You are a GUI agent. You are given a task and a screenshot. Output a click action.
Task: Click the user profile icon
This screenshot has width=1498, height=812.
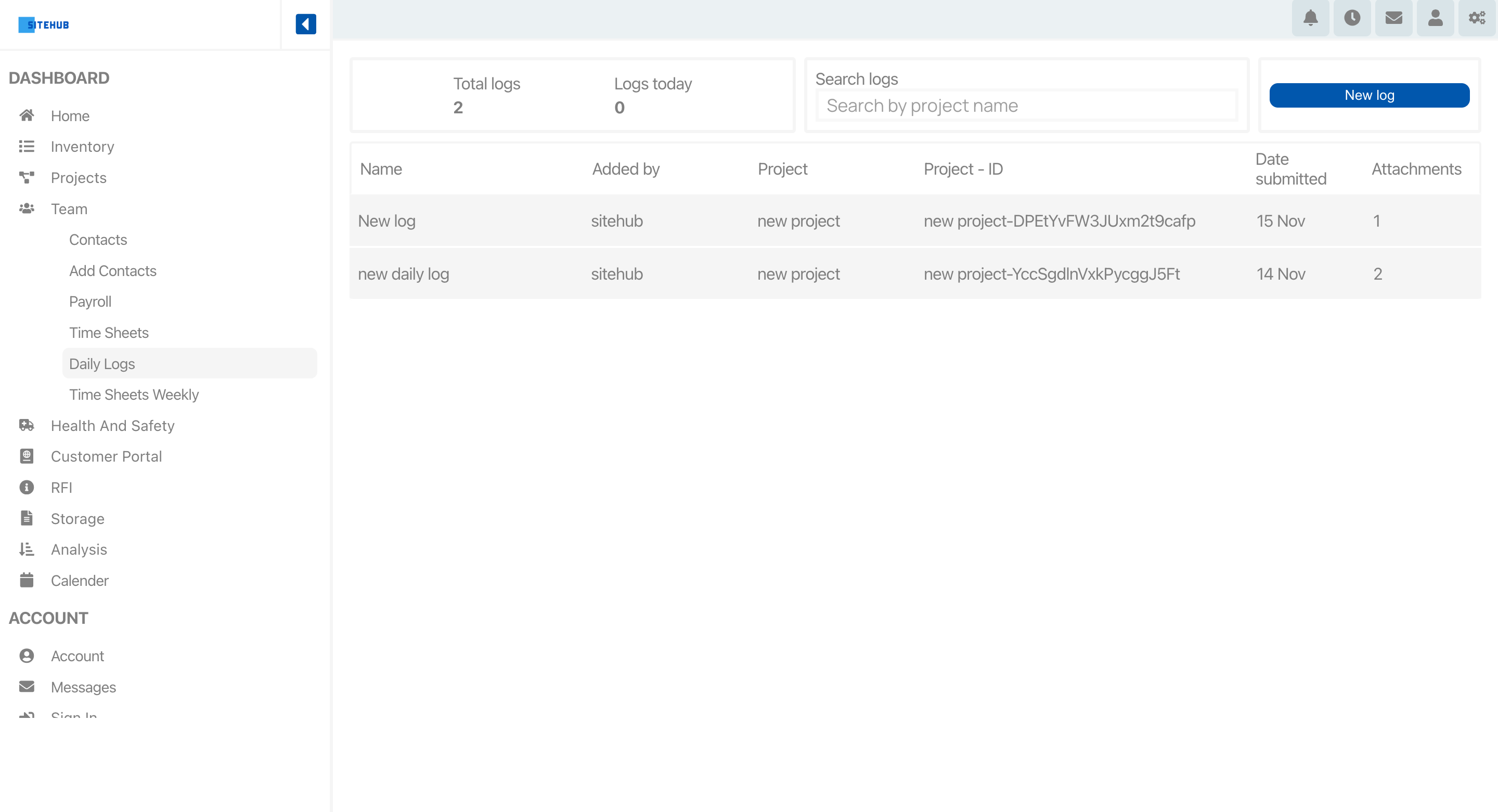point(1436,19)
